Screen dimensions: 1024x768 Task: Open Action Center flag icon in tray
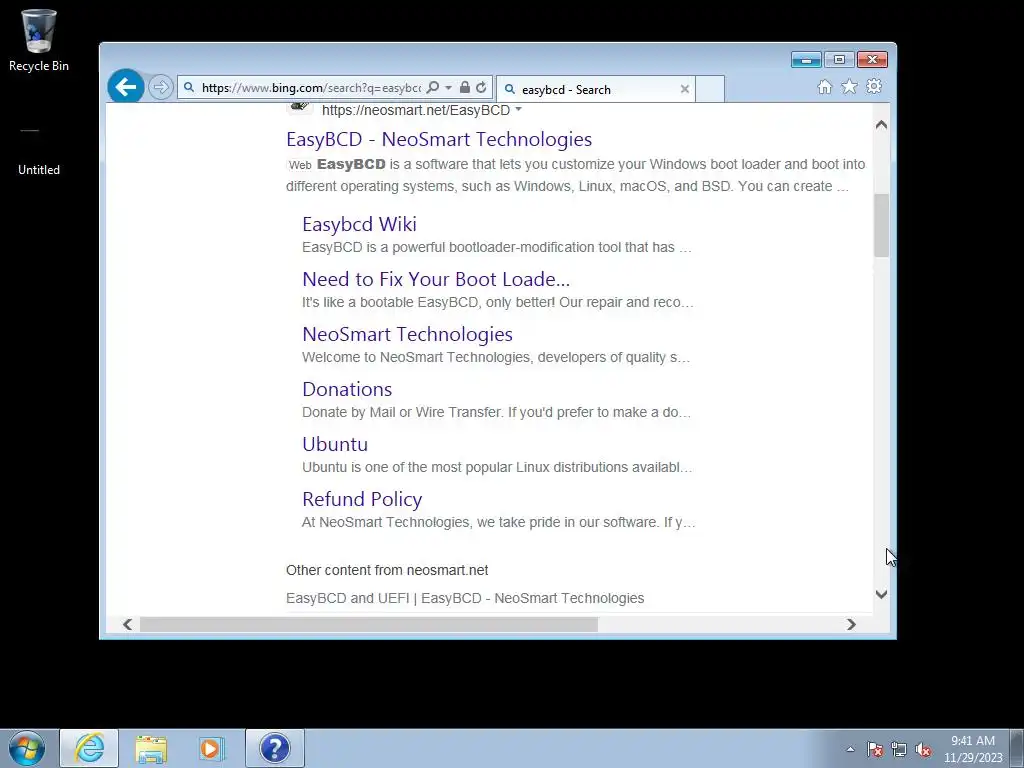coord(875,749)
